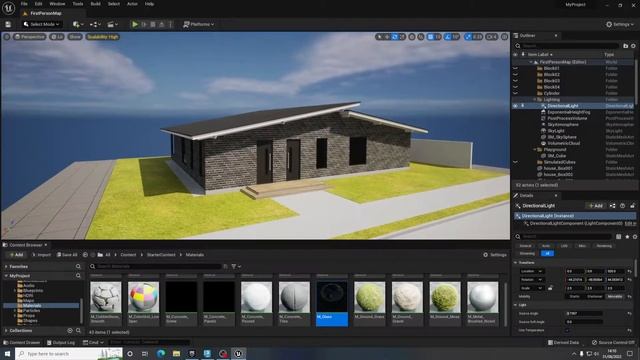Screen dimensions: 640x360
Task: Open the Tools menu
Action: [78, 4]
